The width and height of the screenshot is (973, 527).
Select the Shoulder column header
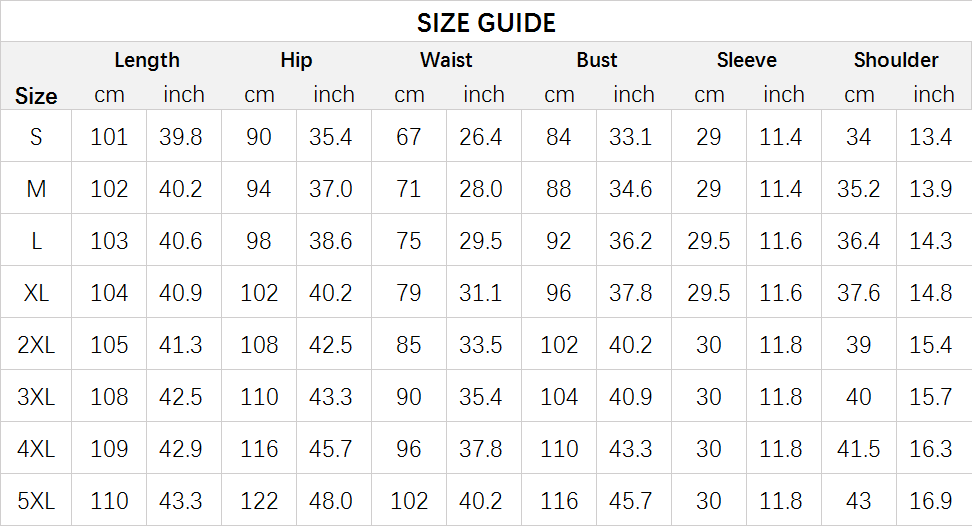(896, 60)
